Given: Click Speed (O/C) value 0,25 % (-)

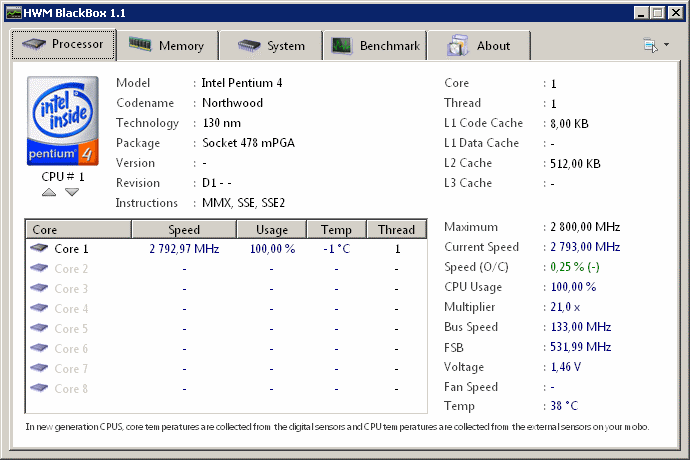Looking at the screenshot, I should click(x=575, y=267).
